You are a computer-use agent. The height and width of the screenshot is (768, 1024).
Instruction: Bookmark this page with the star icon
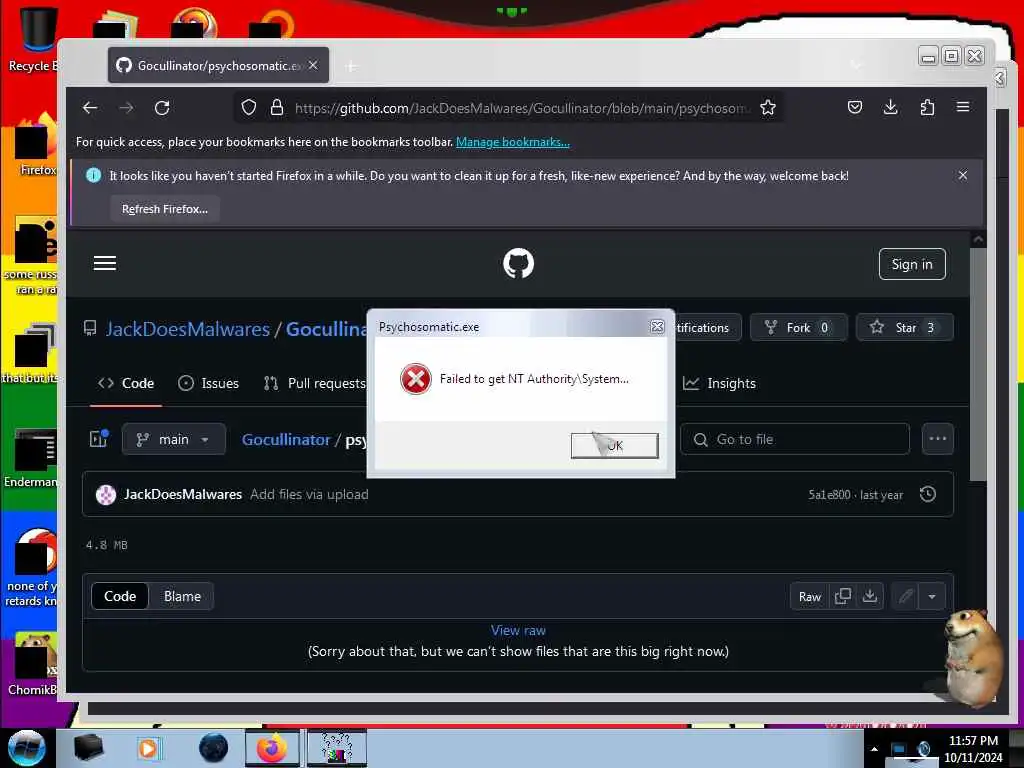pos(768,108)
